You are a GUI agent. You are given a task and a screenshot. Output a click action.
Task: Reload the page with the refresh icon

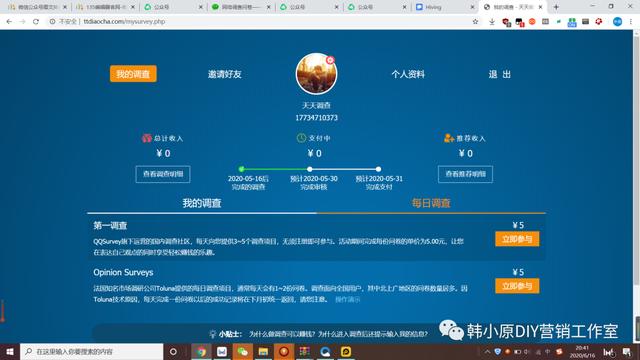[36, 22]
